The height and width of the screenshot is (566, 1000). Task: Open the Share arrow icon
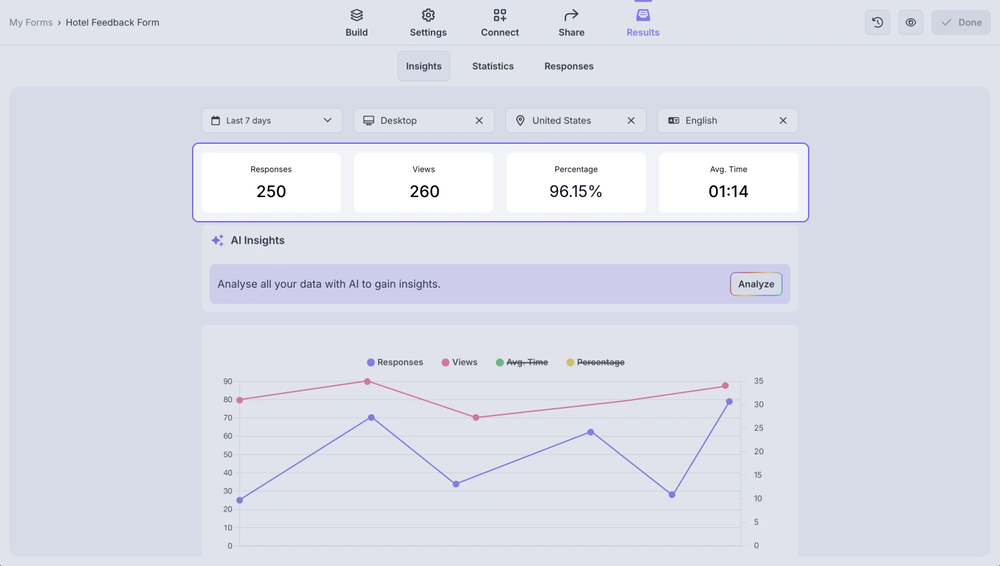point(571,15)
